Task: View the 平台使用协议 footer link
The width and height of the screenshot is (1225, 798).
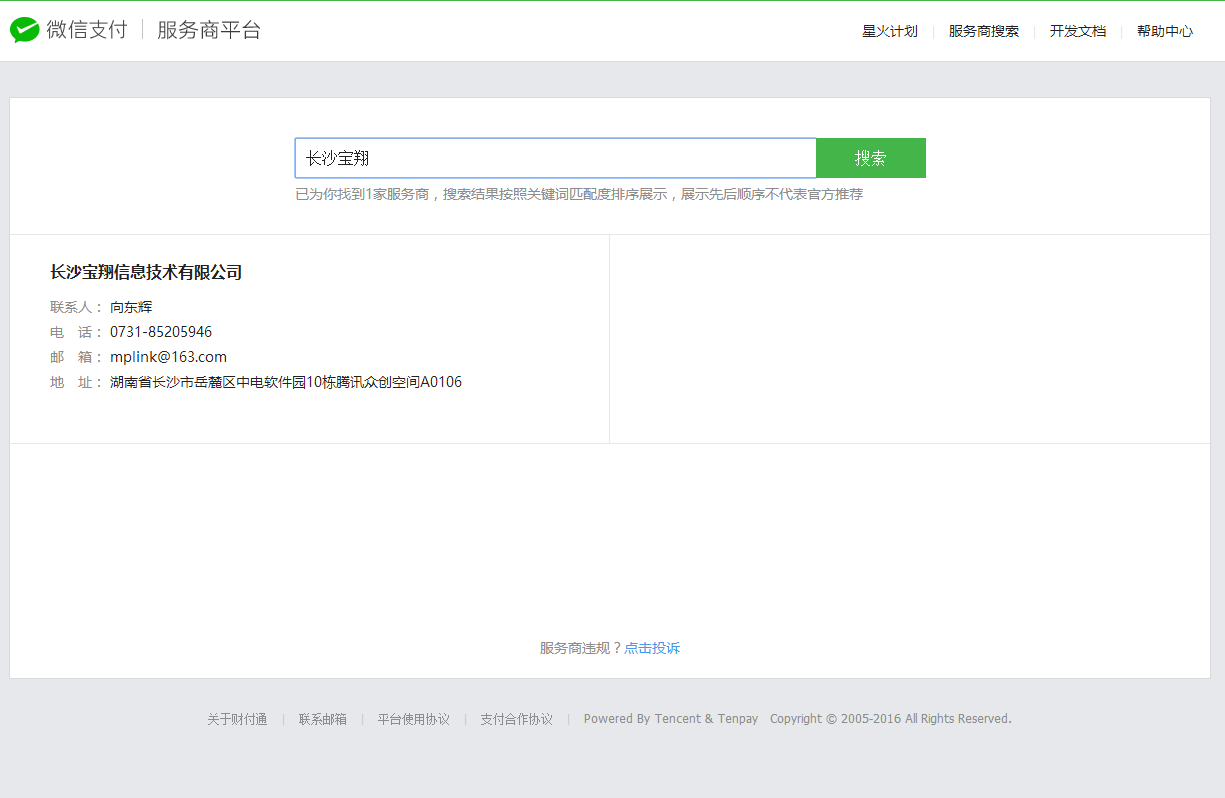Action: click(413, 719)
